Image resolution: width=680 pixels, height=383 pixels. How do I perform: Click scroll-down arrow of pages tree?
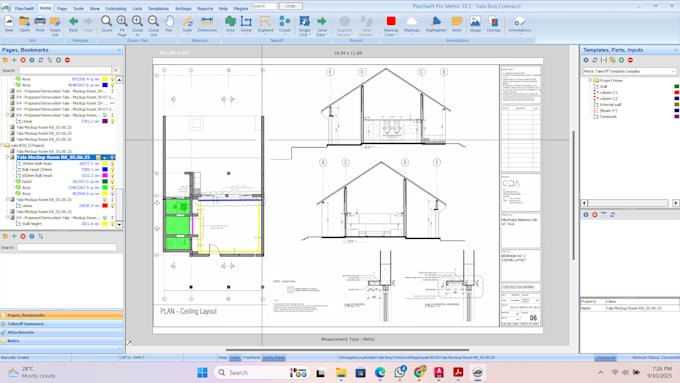(x=119, y=225)
